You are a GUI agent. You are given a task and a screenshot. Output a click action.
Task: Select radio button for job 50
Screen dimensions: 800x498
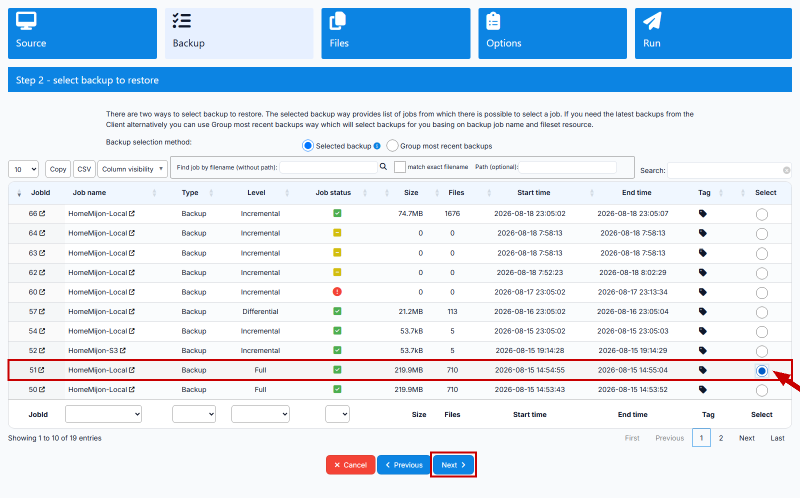tap(762, 390)
